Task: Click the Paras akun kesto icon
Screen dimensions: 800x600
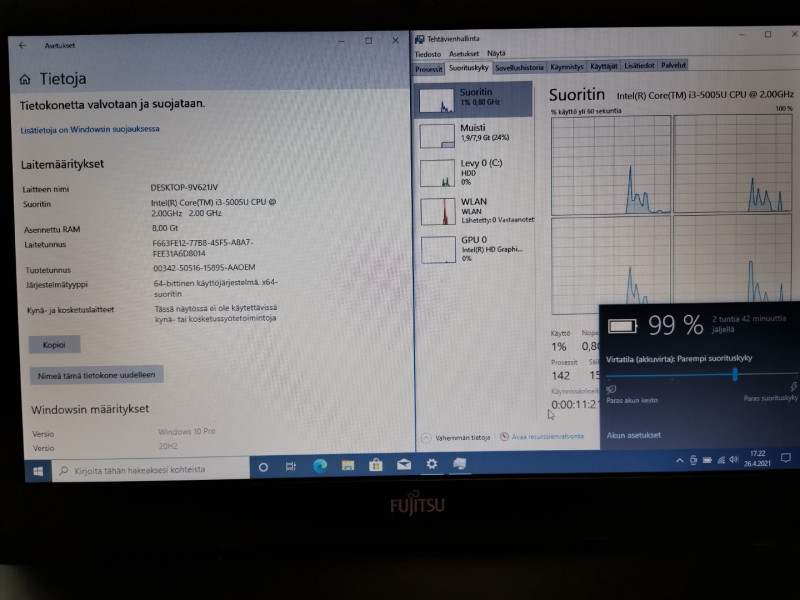Action: (x=611, y=390)
